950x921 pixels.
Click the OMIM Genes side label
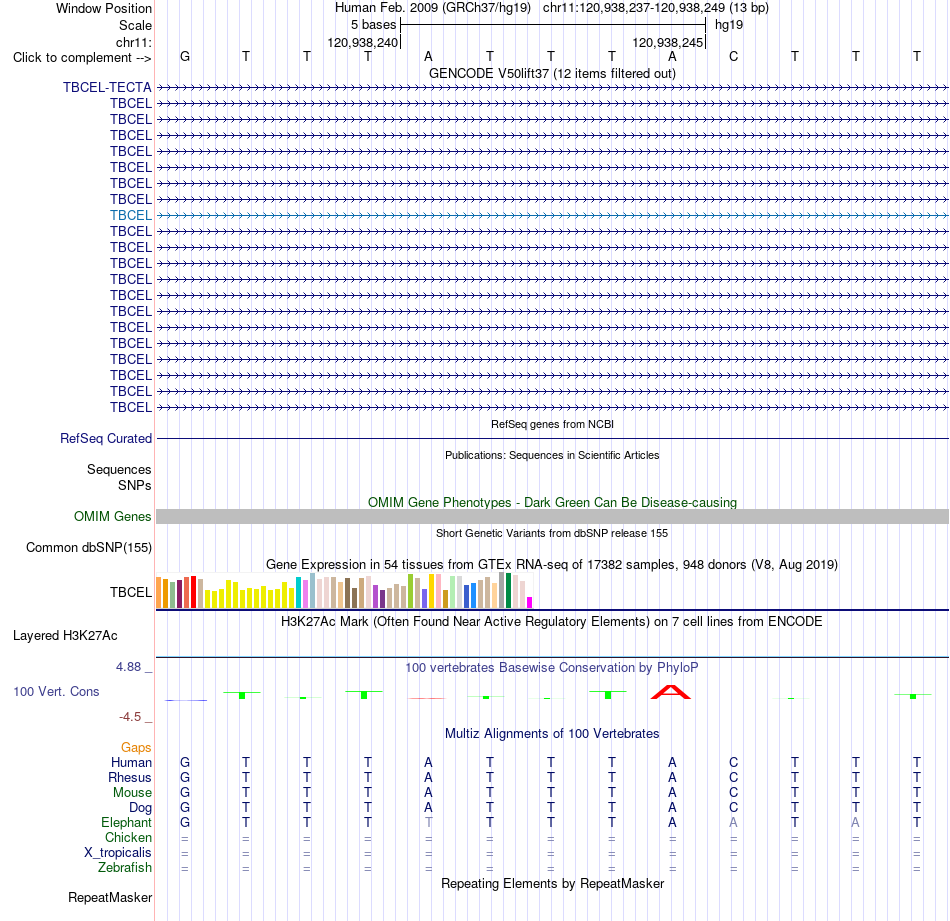[112, 516]
